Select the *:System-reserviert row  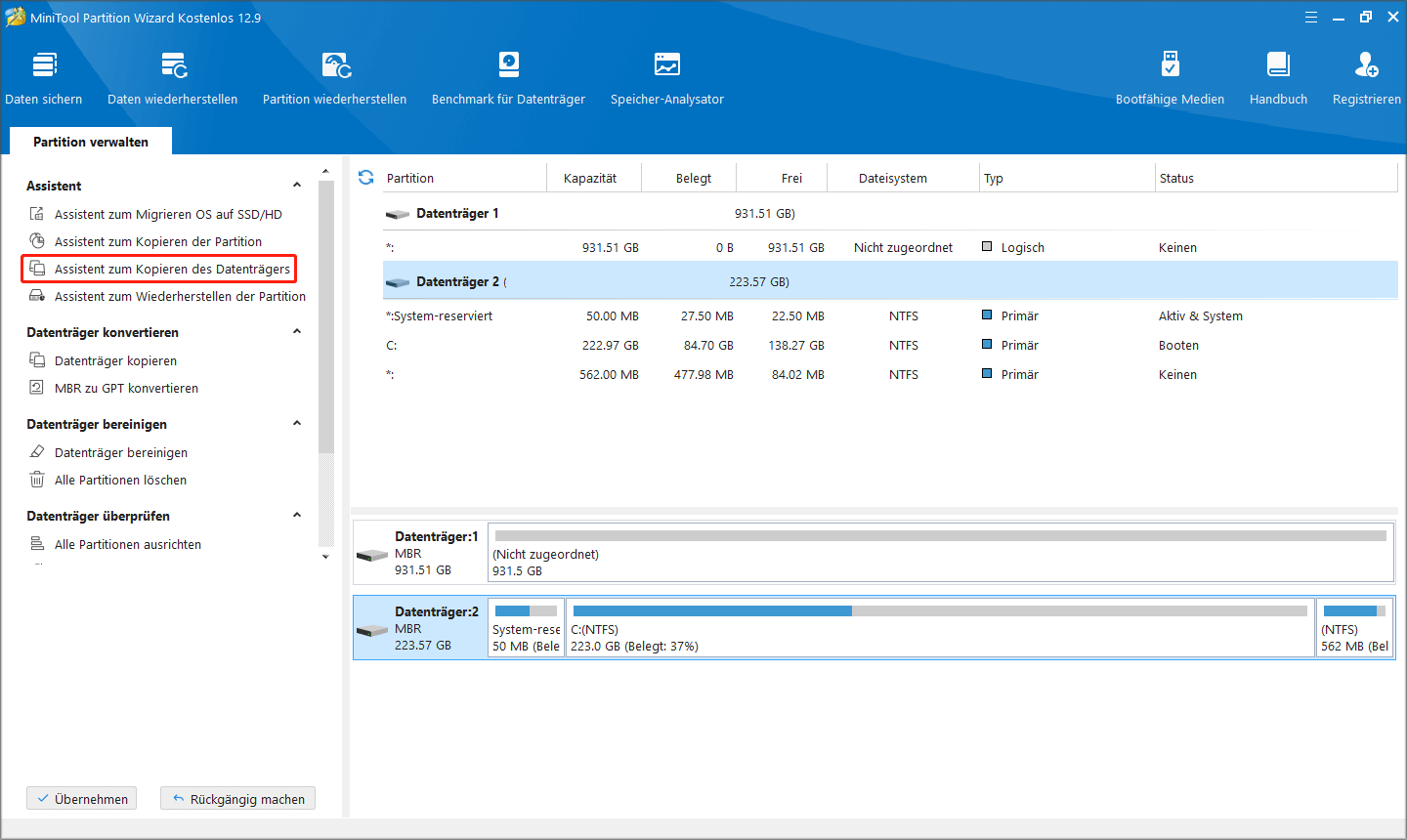890,316
